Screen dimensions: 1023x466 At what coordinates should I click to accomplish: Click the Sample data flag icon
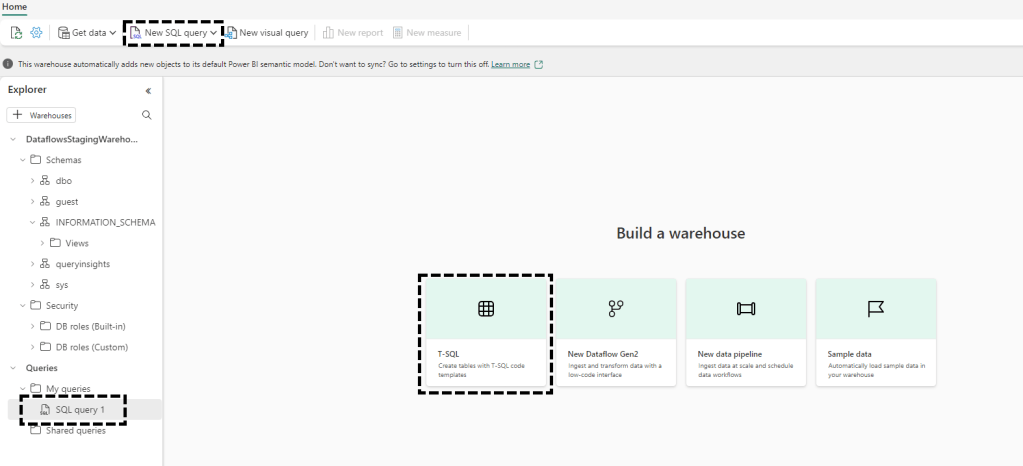875,309
